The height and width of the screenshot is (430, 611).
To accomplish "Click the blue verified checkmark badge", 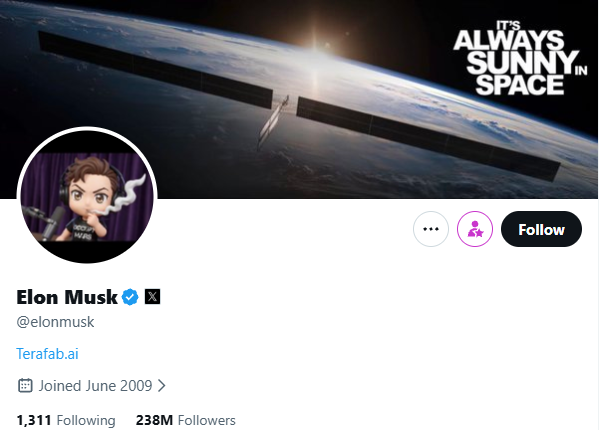I will pyautogui.click(x=130, y=297).
